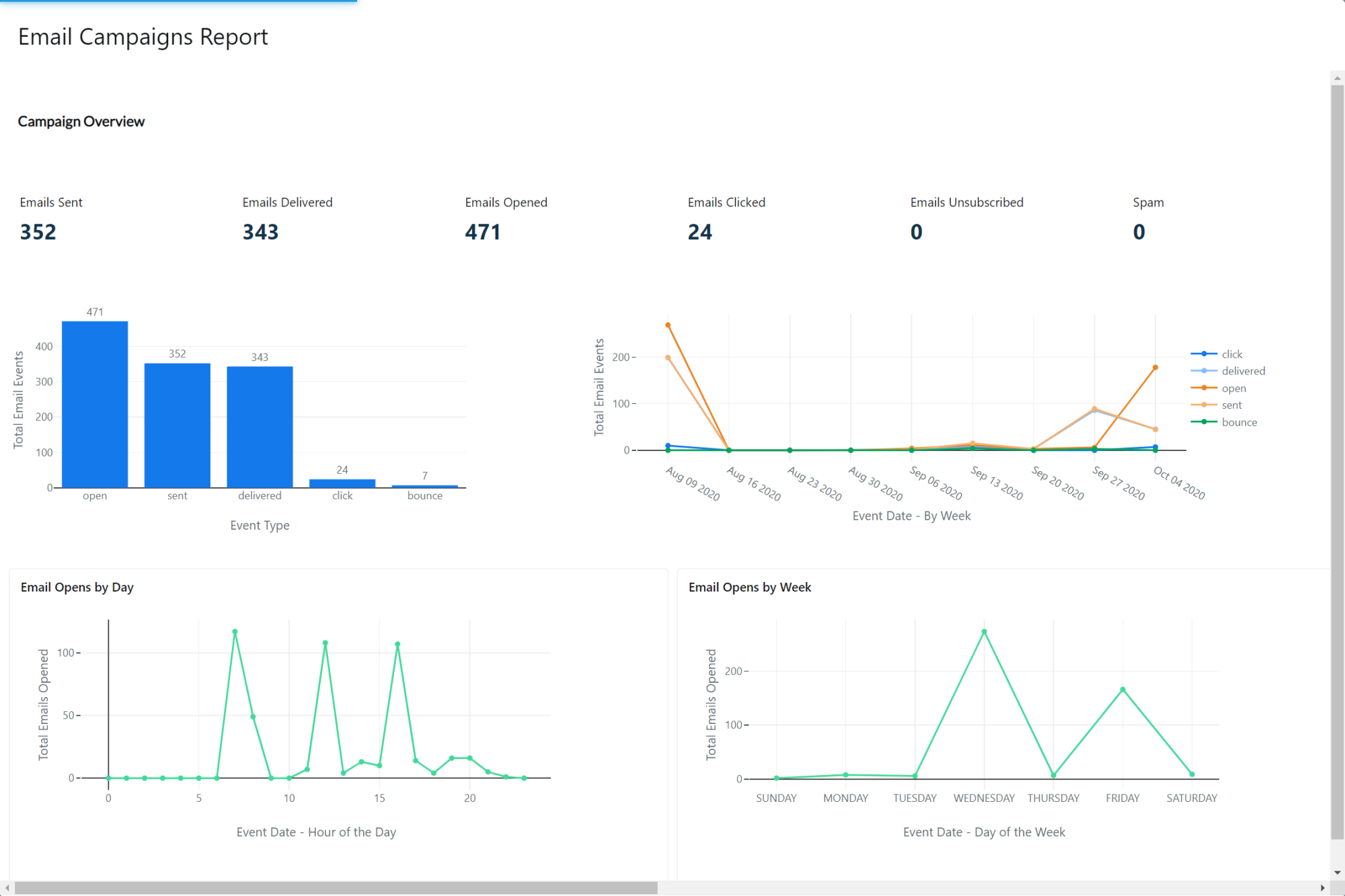Image resolution: width=1345 pixels, height=896 pixels.
Task: Click the vertical scrollbar down arrow
Action: pyautogui.click(x=1337, y=872)
